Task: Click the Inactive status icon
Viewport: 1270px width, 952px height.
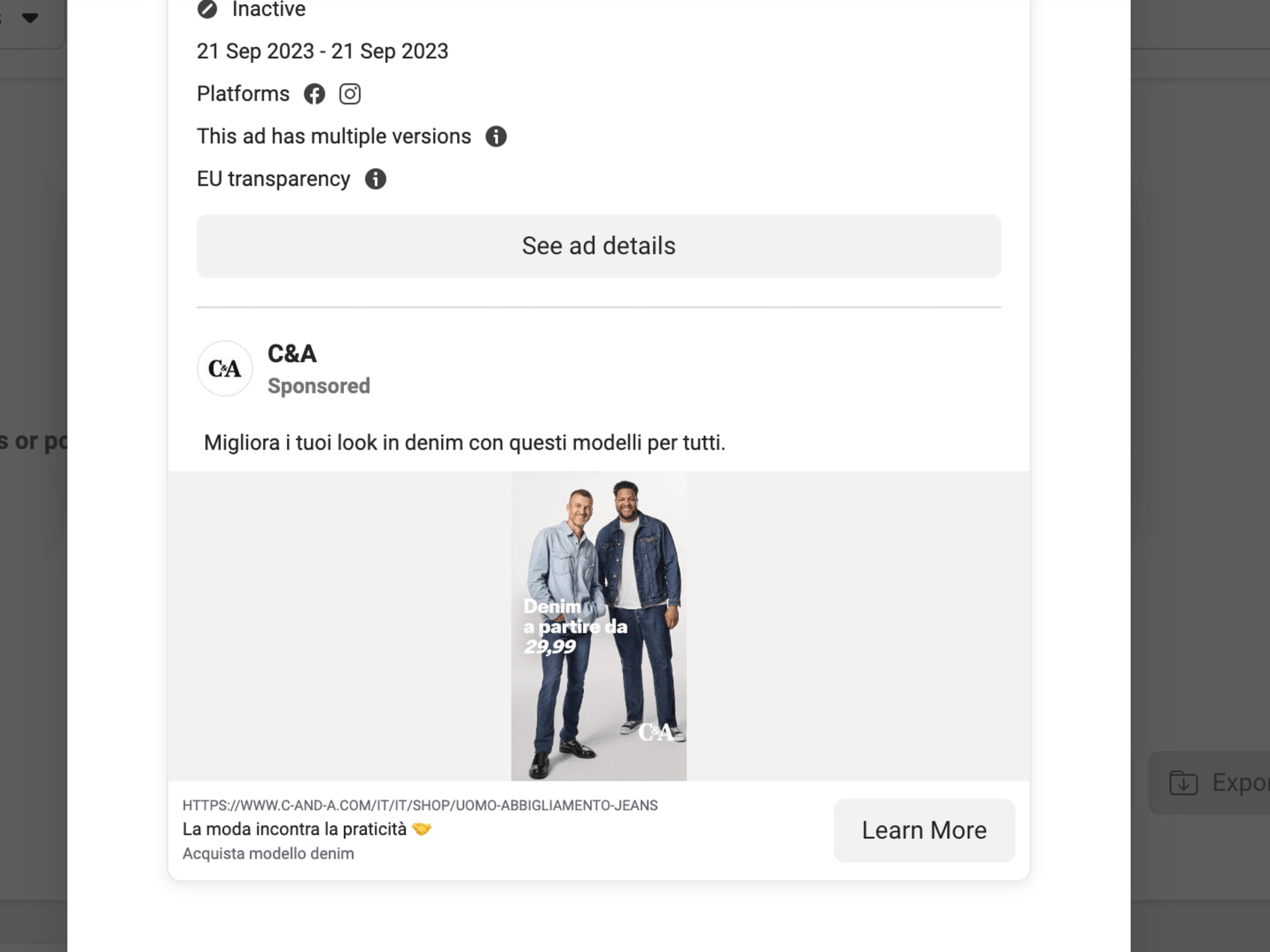Action: (207, 9)
